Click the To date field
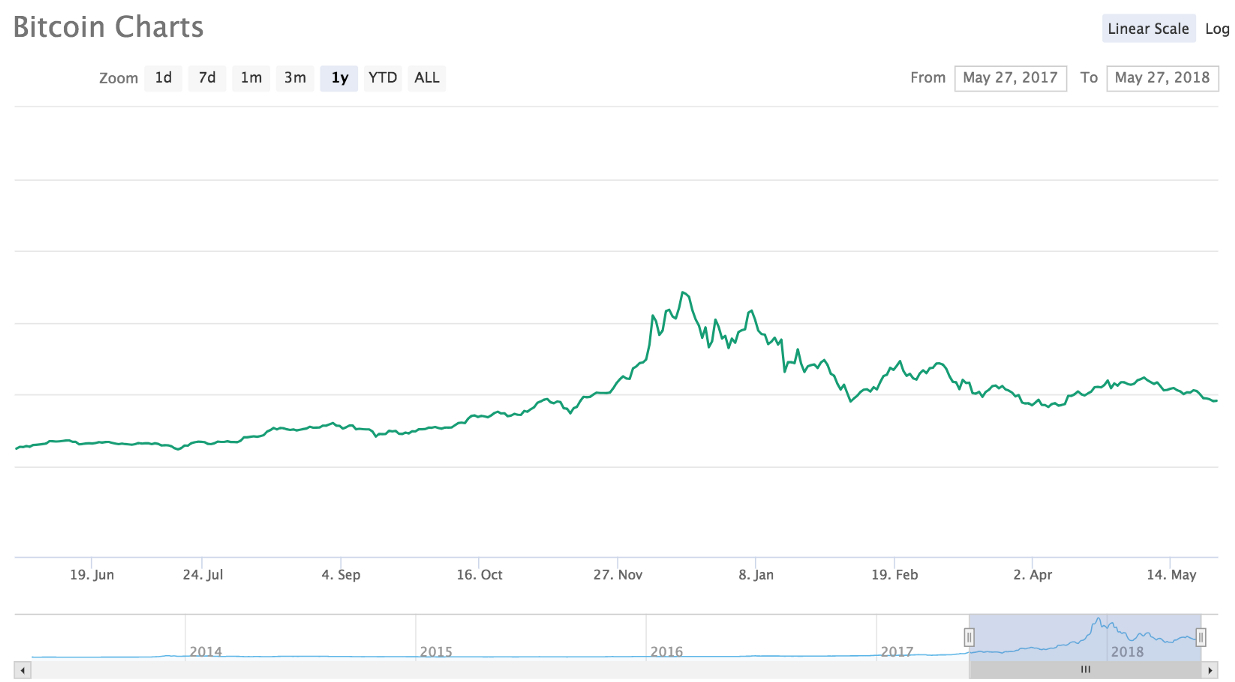The height and width of the screenshot is (682, 1235). click(x=1162, y=78)
